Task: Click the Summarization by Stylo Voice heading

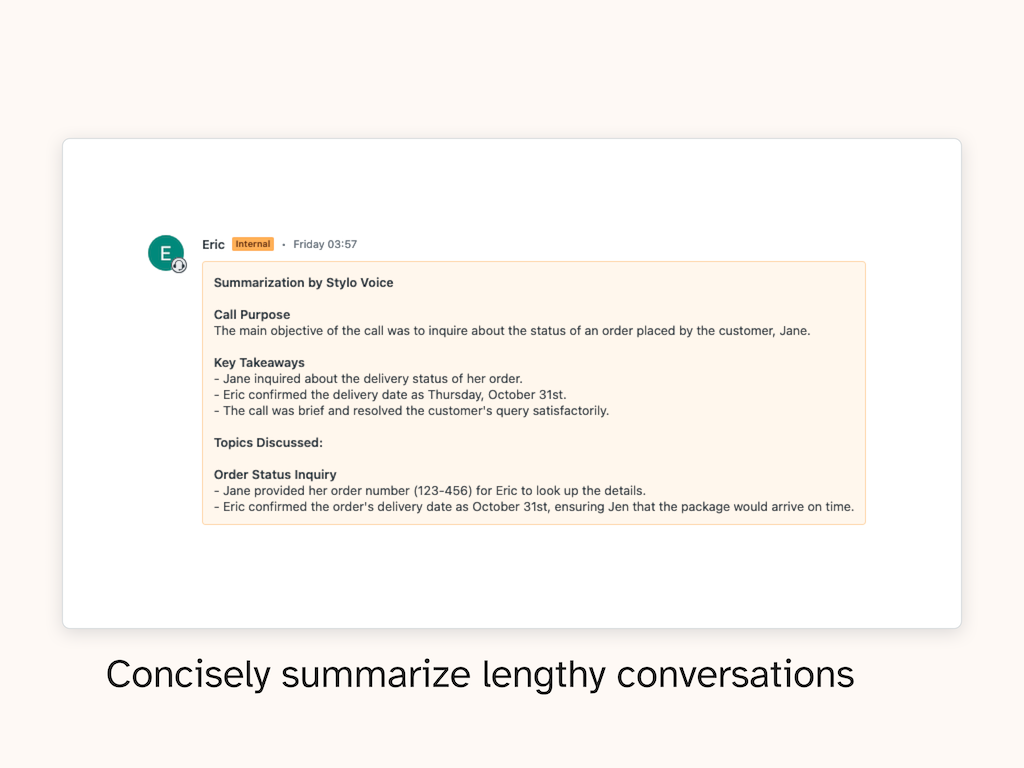Action: 303,283
